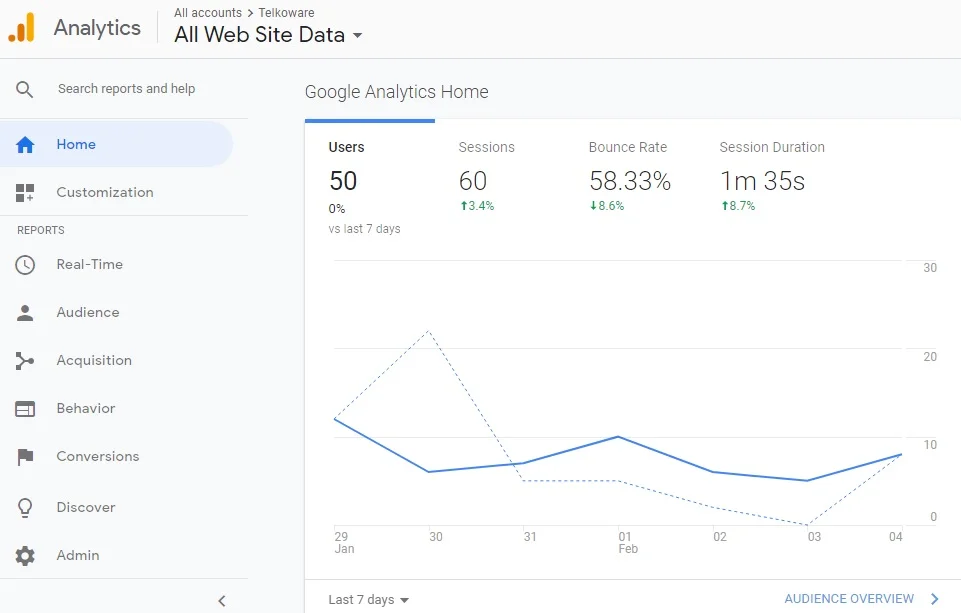This screenshot has width=961, height=613.
Task: Open the Audience Overview link
Action: (861, 599)
